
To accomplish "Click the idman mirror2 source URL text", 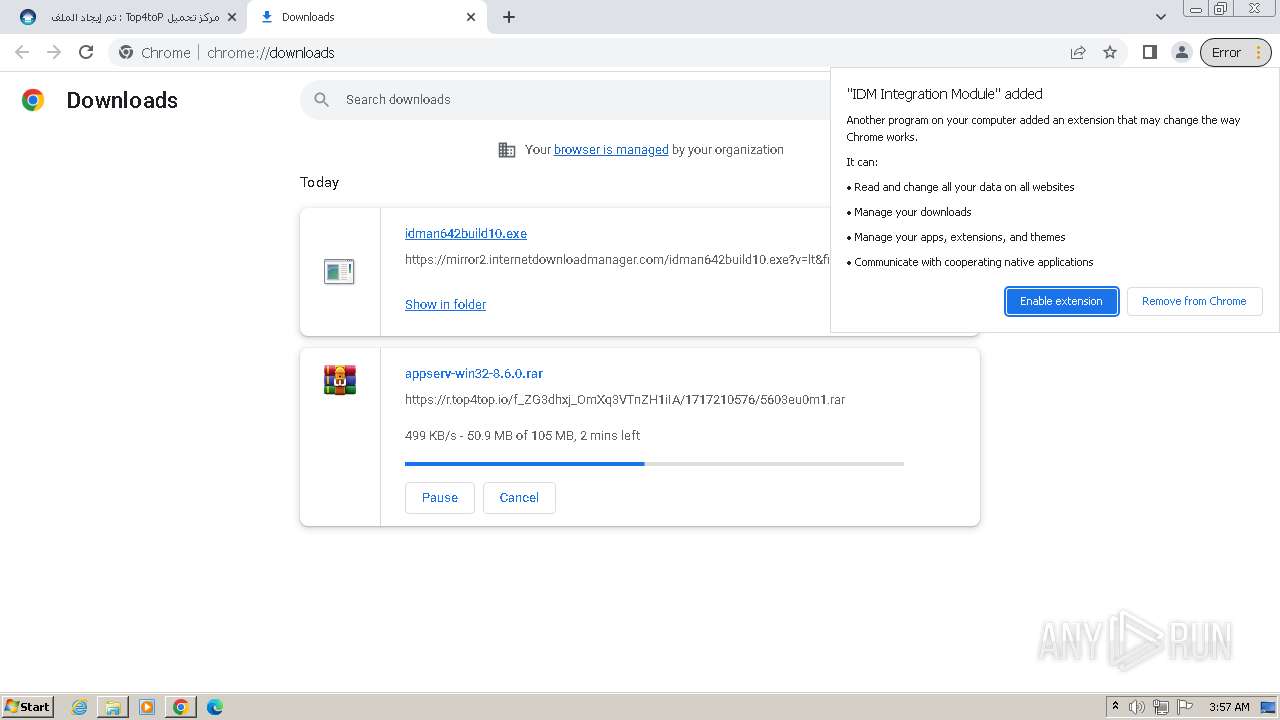I will click(x=617, y=260).
